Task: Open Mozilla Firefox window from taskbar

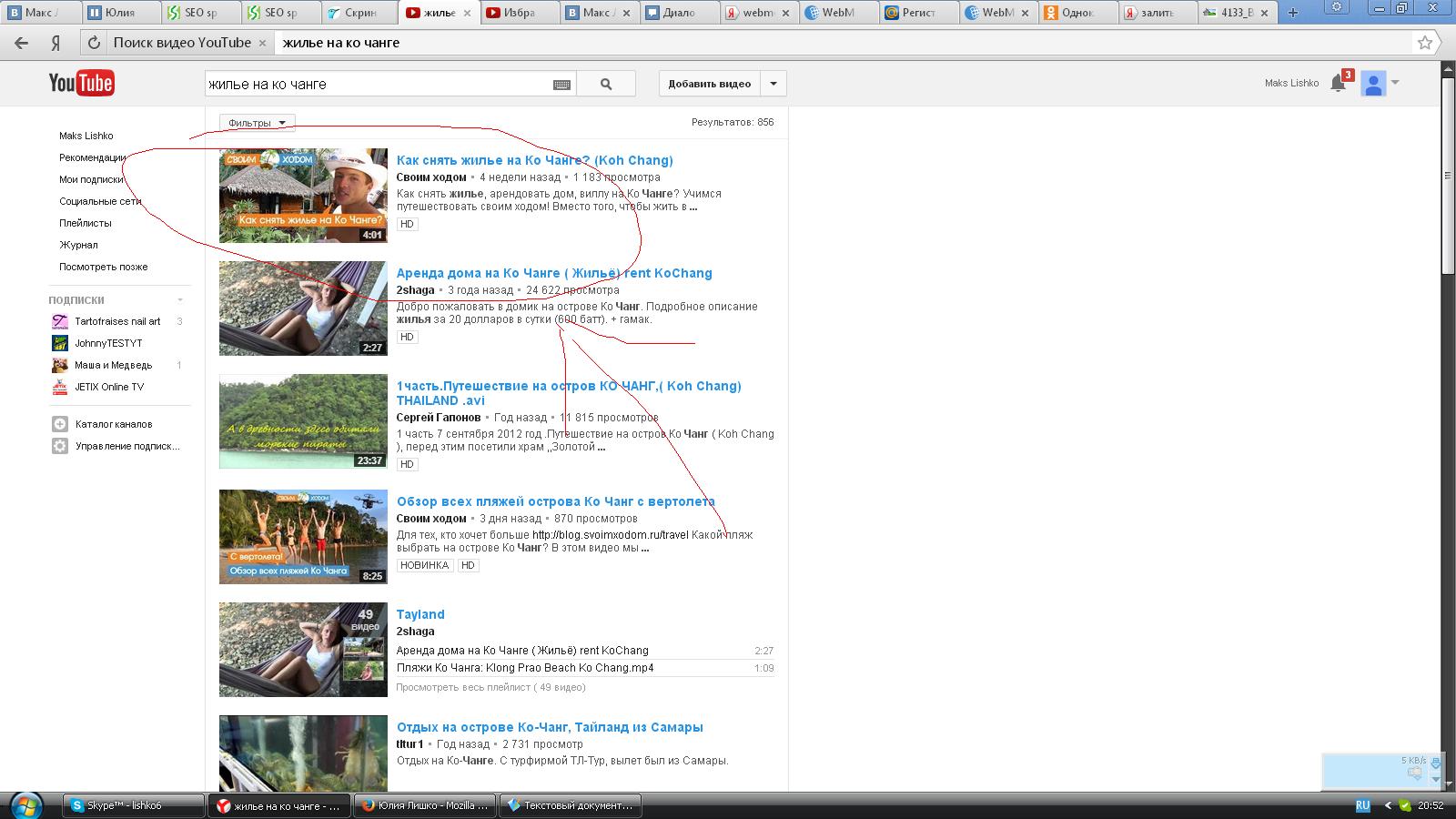Action: click(425, 805)
